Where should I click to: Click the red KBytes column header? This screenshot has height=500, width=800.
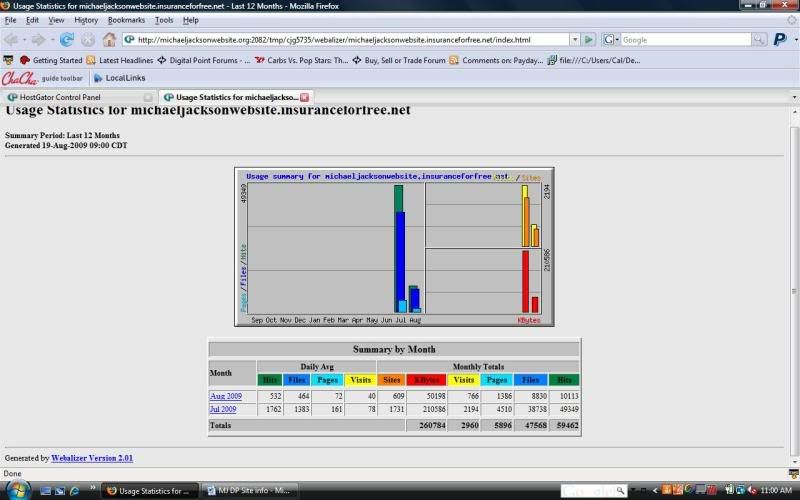point(426,380)
